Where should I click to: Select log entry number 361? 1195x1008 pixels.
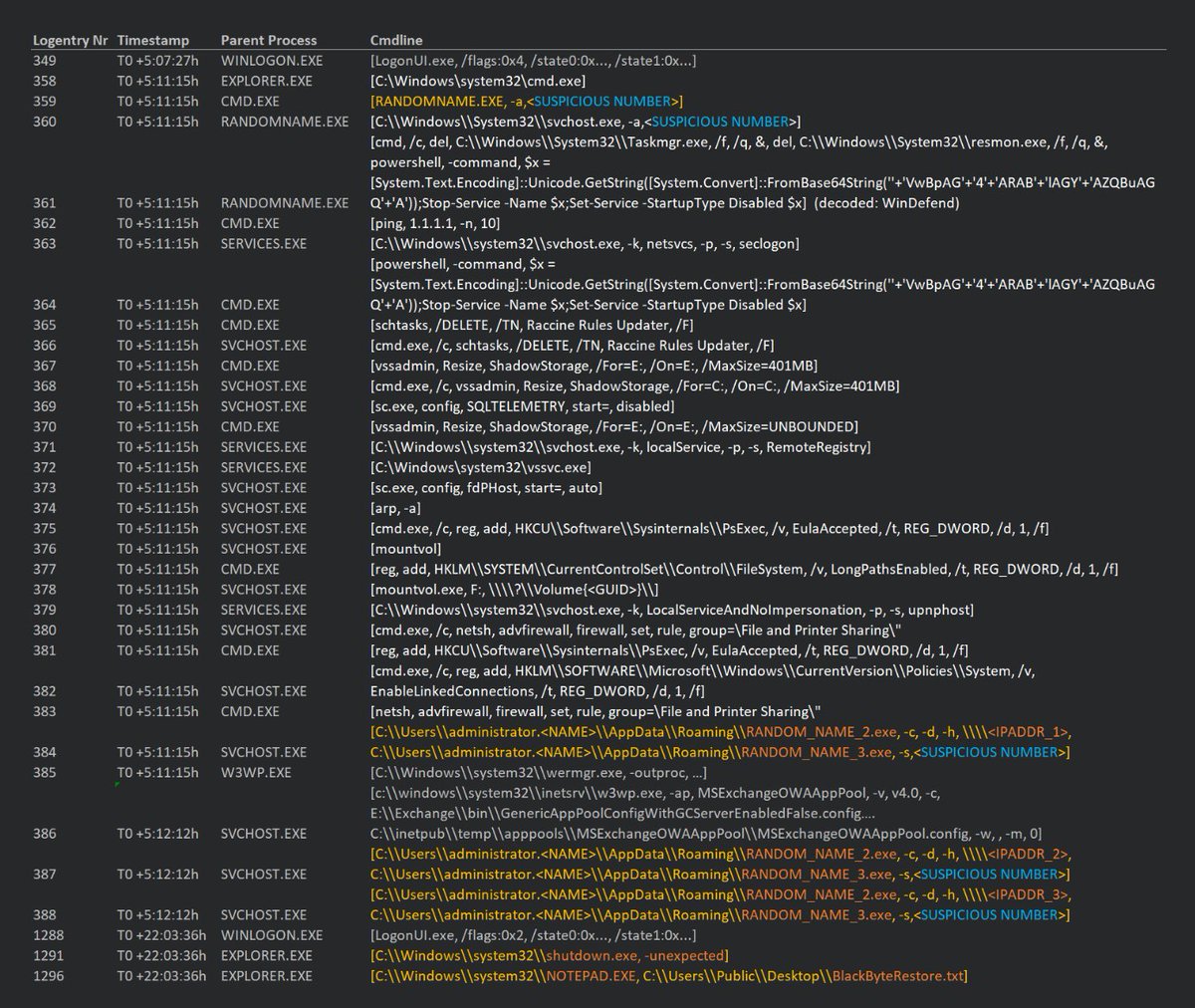point(45,203)
